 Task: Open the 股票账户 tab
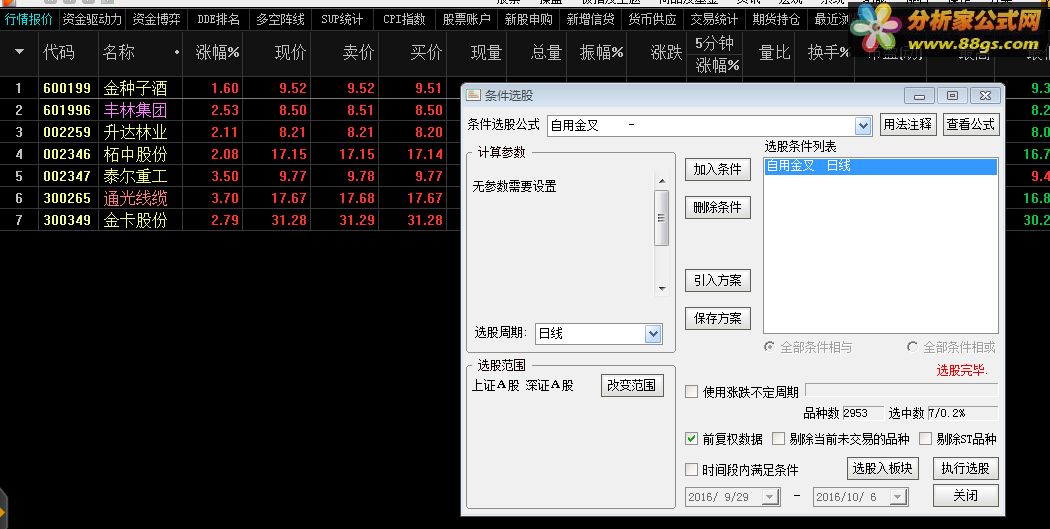[x=466, y=19]
